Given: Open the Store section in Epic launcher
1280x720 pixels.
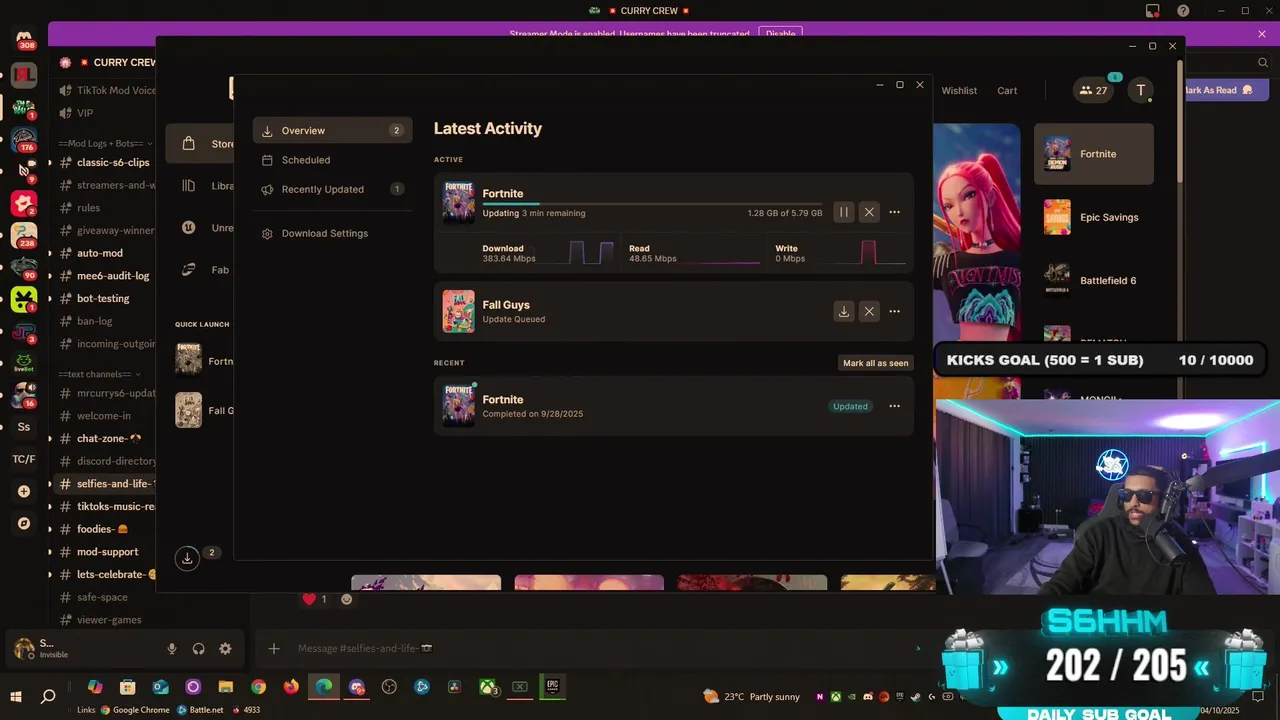Looking at the screenshot, I should point(200,144).
